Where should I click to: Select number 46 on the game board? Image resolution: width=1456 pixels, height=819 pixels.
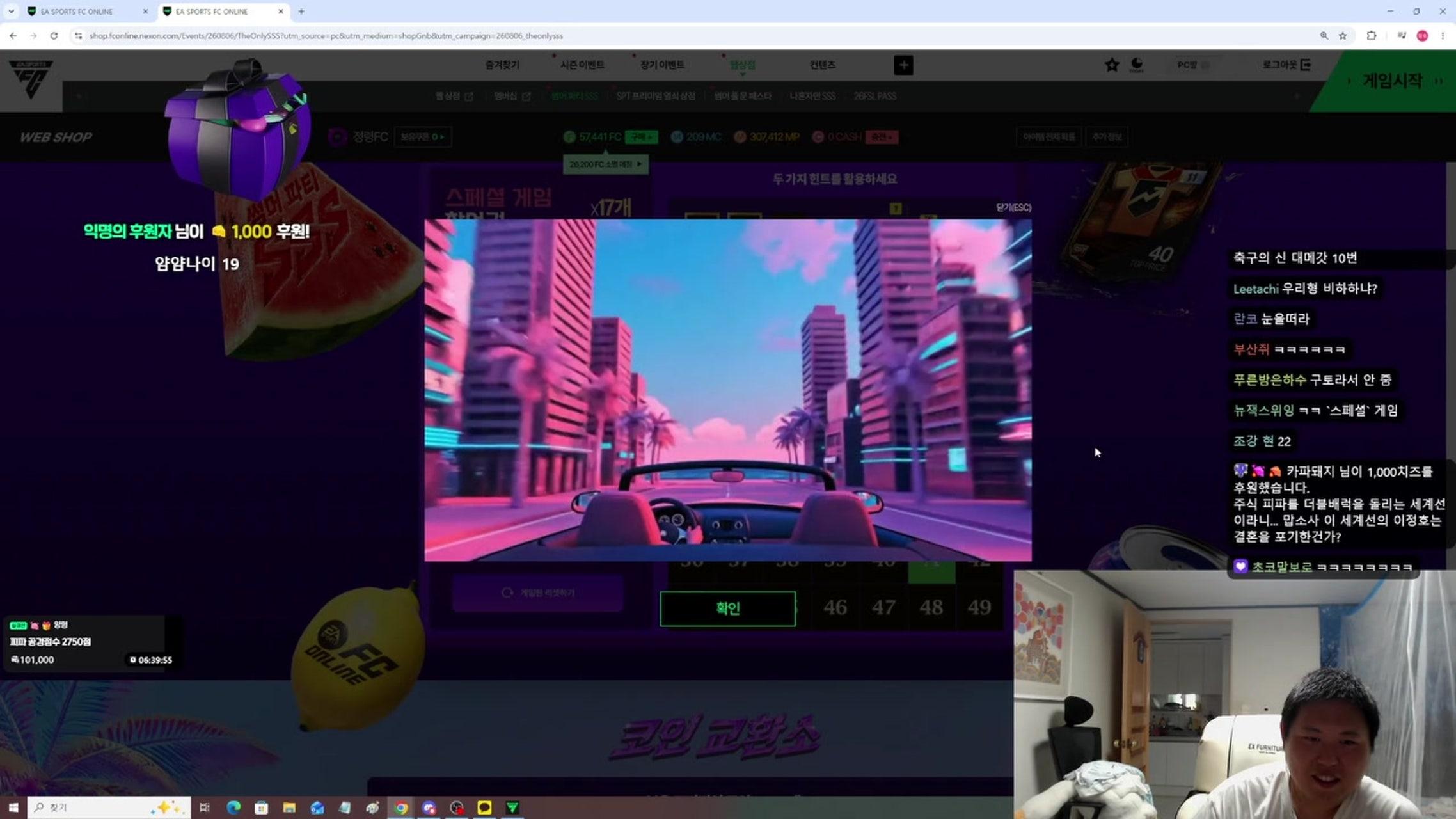(x=835, y=607)
